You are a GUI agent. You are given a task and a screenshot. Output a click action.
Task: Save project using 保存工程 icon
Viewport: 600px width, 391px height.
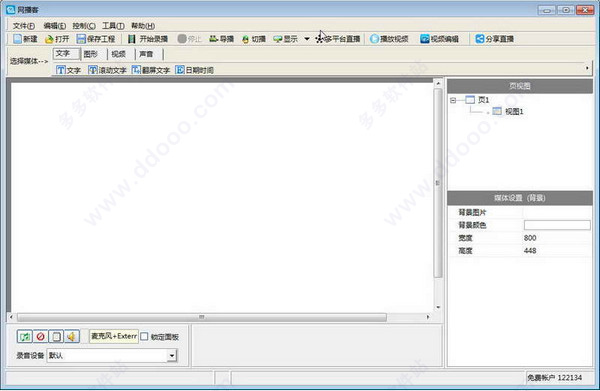click(81, 39)
